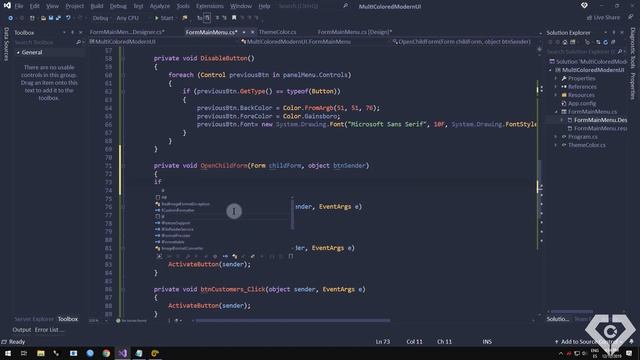The height and width of the screenshot is (360, 640).
Task: Click the Search Toolbox input field
Action: [44, 42]
